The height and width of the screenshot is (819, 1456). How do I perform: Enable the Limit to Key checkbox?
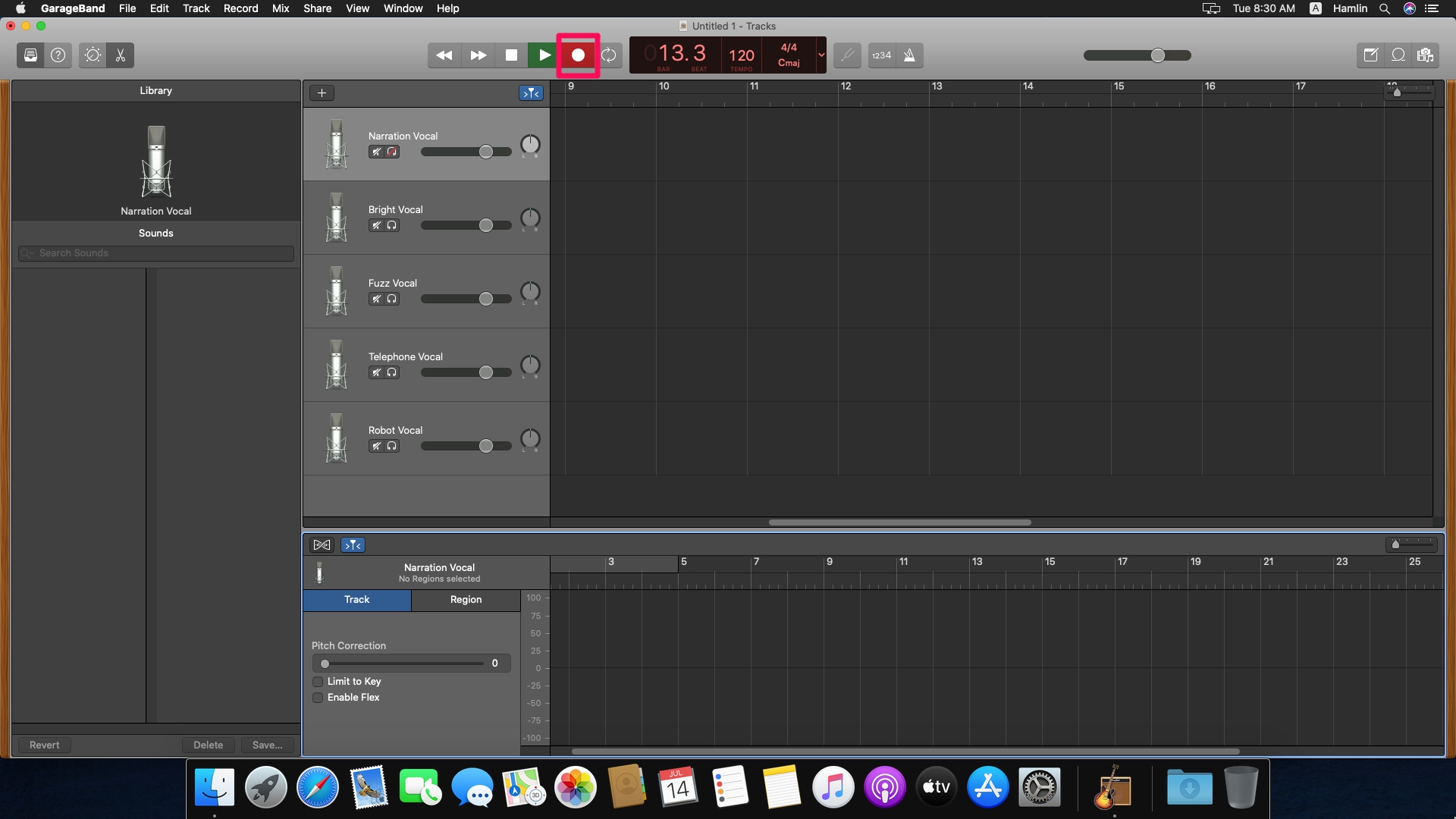(x=318, y=682)
